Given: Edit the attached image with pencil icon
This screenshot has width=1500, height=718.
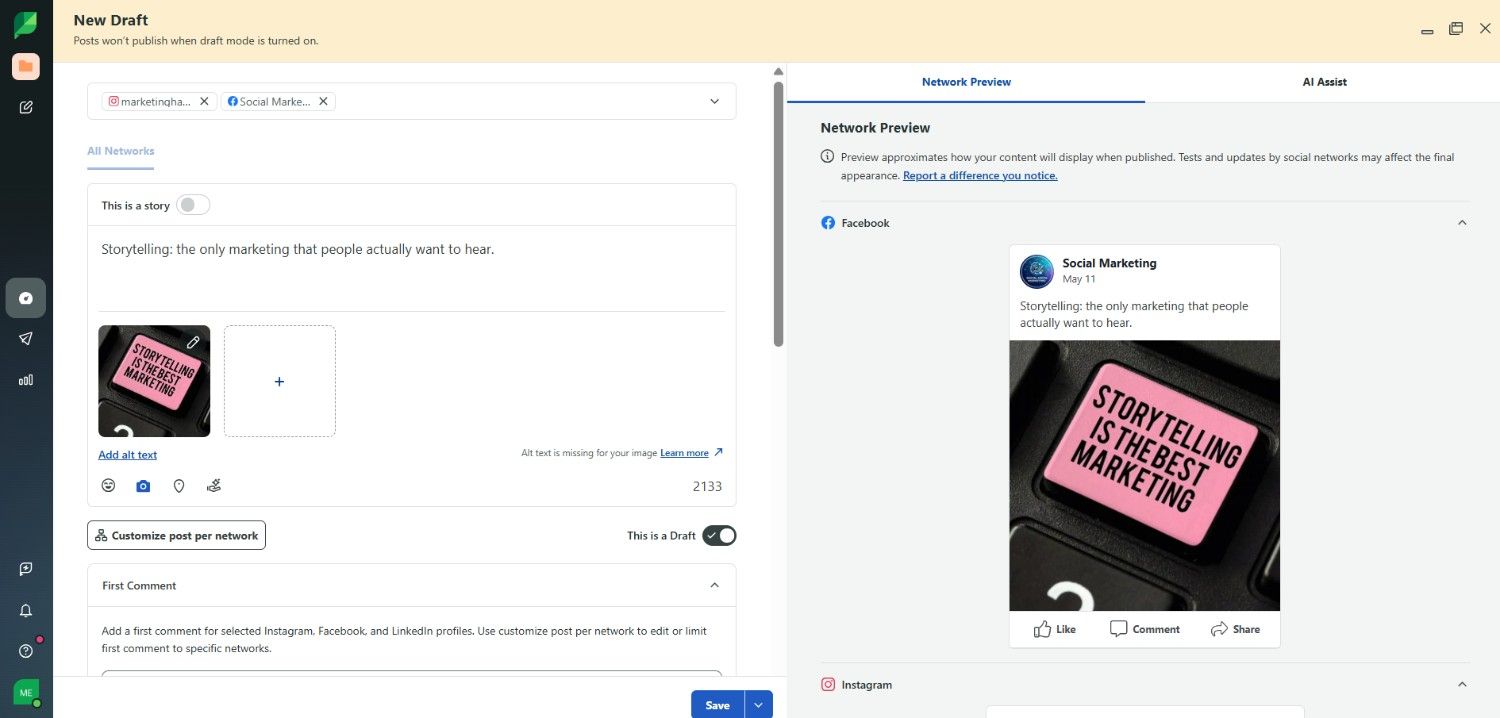Looking at the screenshot, I should click(x=194, y=342).
